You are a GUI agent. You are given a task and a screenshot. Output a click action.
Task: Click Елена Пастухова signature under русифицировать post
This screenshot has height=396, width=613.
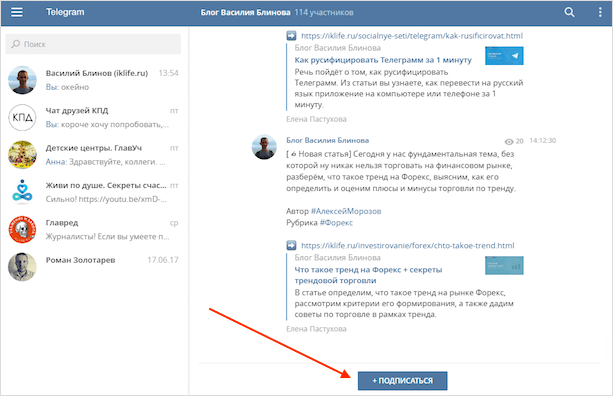click(316, 119)
